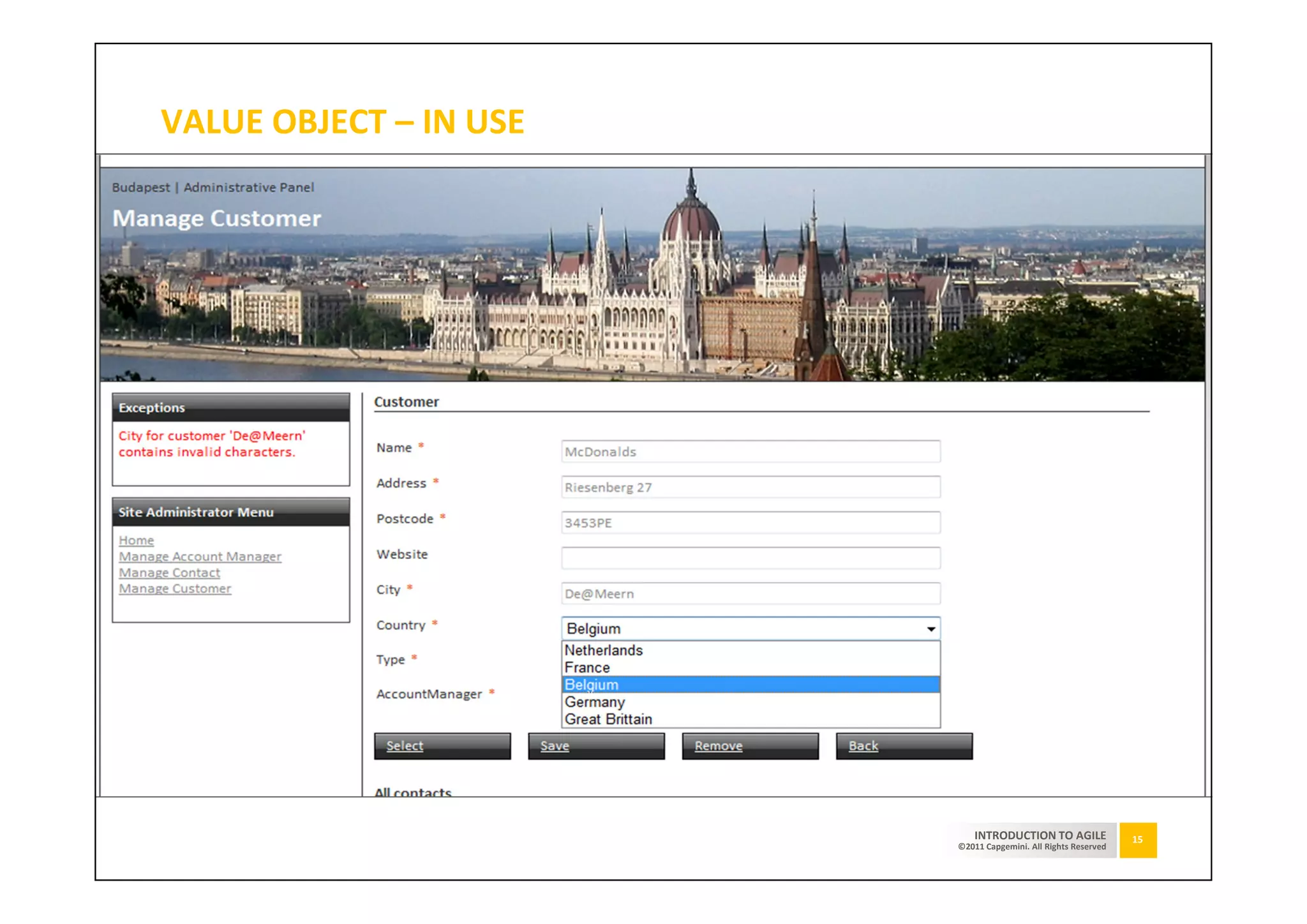The width and height of the screenshot is (1307, 924).
Task: Click the Country field label
Action: [401, 625]
